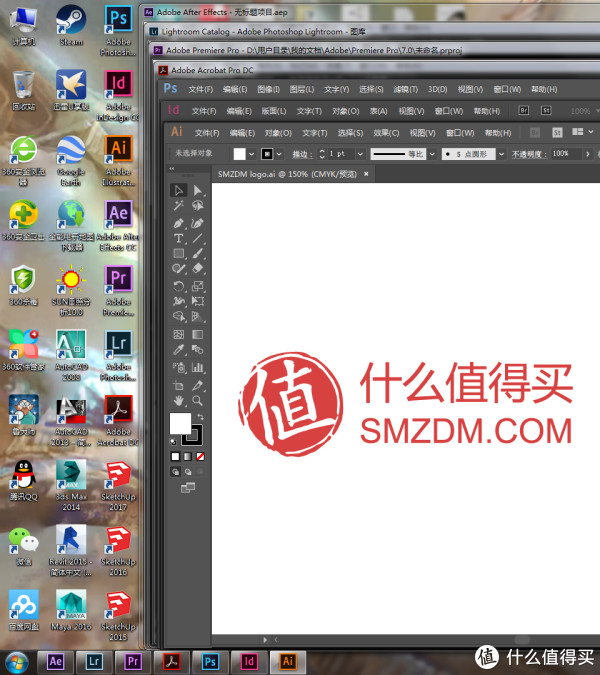
Task: Pick the Shape Builder tool
Action: 179,317
